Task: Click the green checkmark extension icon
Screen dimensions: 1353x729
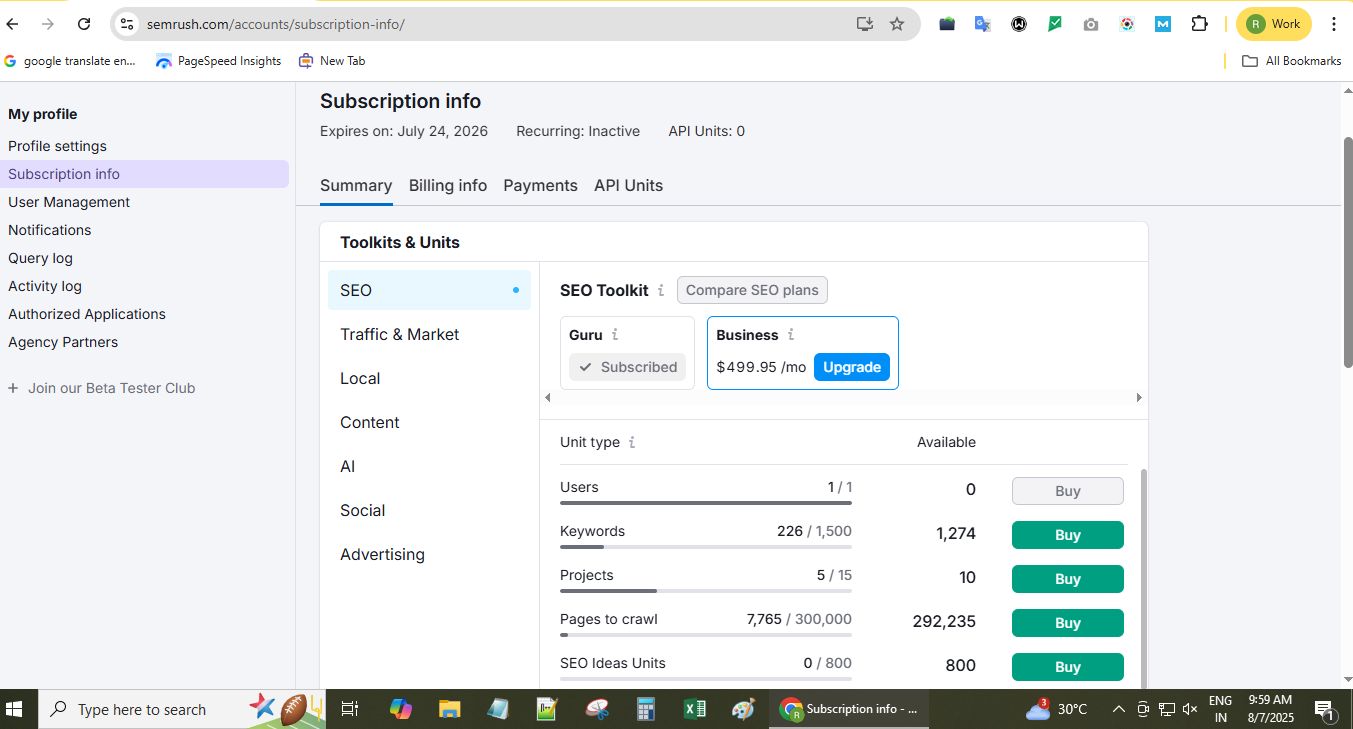Action: [x=1055, y=24]
